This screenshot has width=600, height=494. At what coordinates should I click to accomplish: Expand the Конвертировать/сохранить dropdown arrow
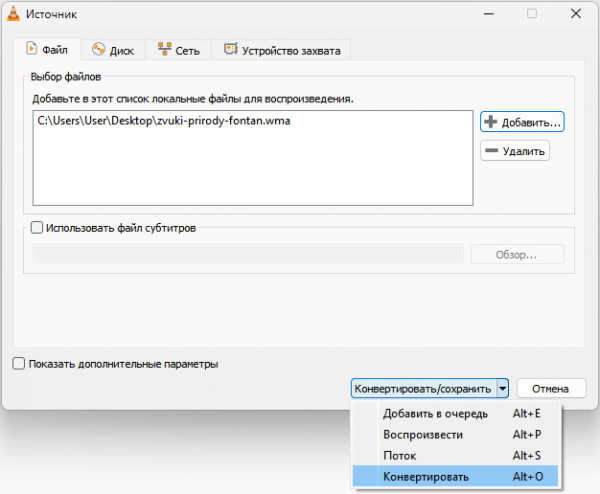point(502,389)
